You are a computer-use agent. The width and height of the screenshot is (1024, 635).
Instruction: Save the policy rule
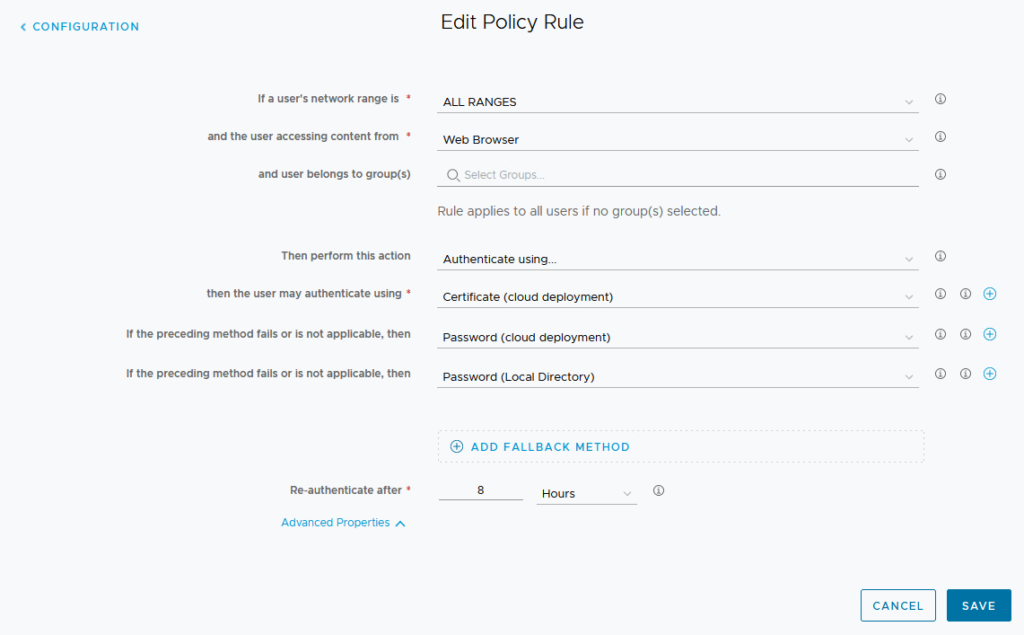click(x=978, y=605)
